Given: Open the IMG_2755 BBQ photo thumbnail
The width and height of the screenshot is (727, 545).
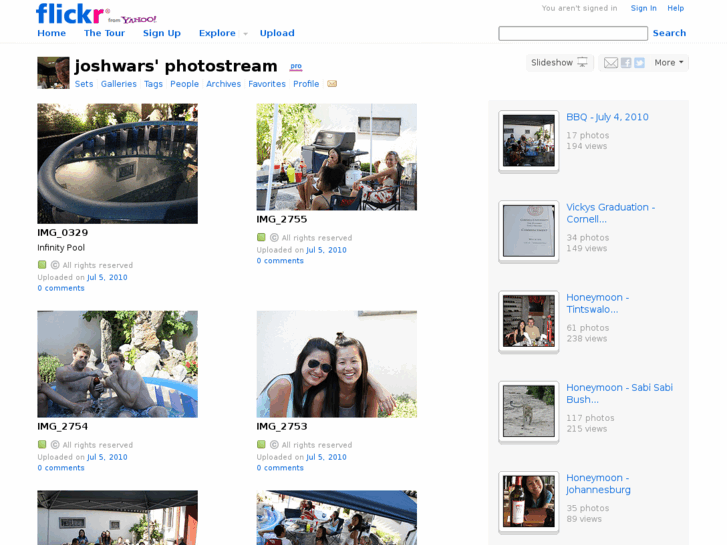Looking at the screenshot, I should coord(337,157).
